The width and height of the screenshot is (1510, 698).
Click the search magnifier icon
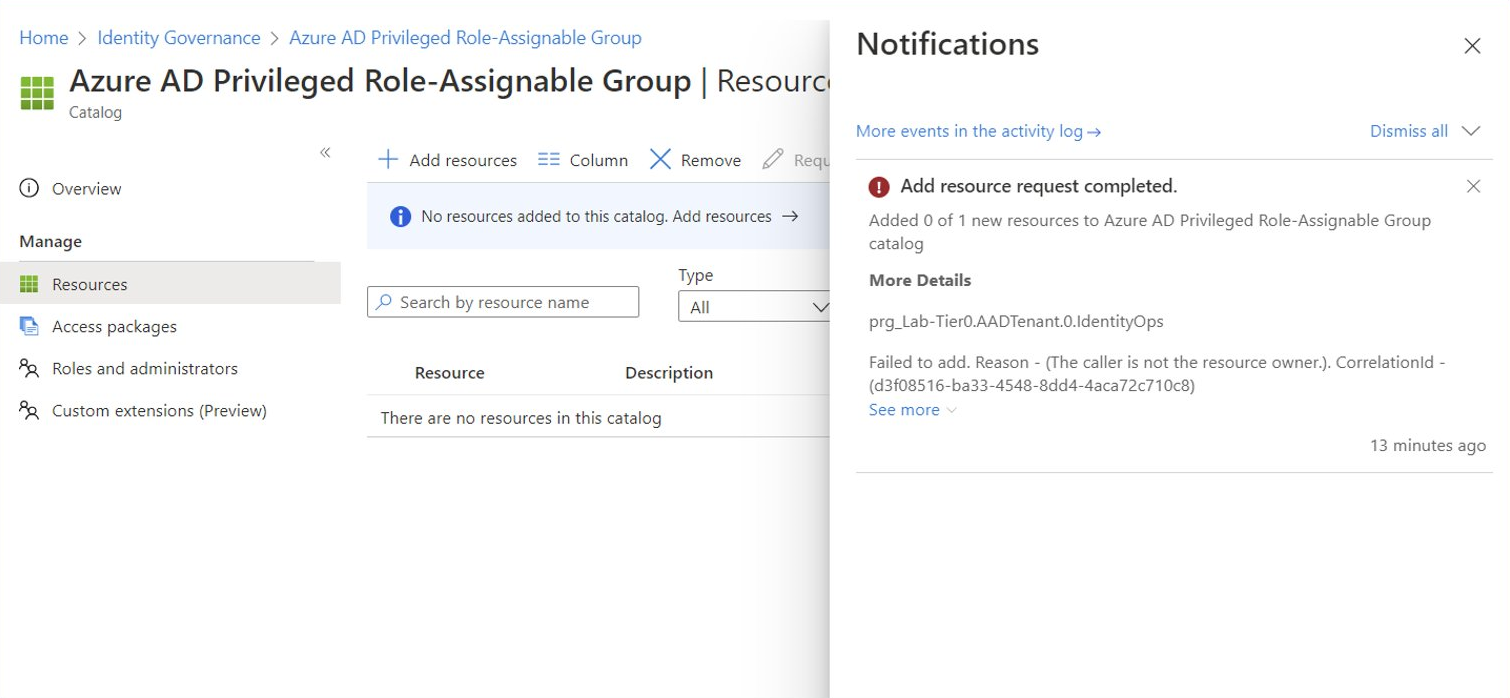pyautogui.click(x=383, y=302)
